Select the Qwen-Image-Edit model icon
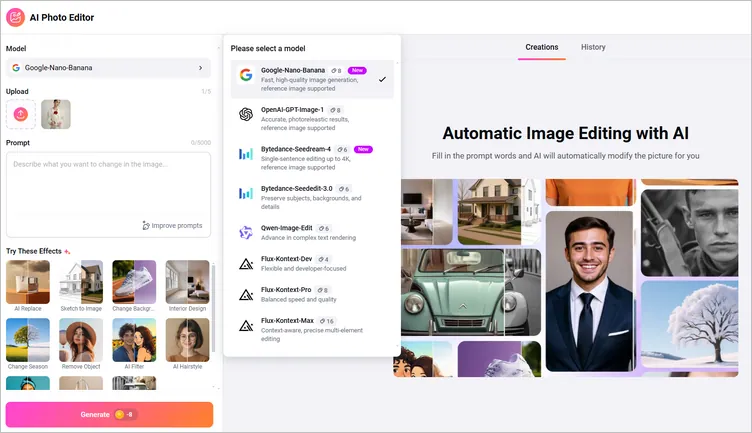The height and width of the screenshot is (433, 752). tap(245, 232)
